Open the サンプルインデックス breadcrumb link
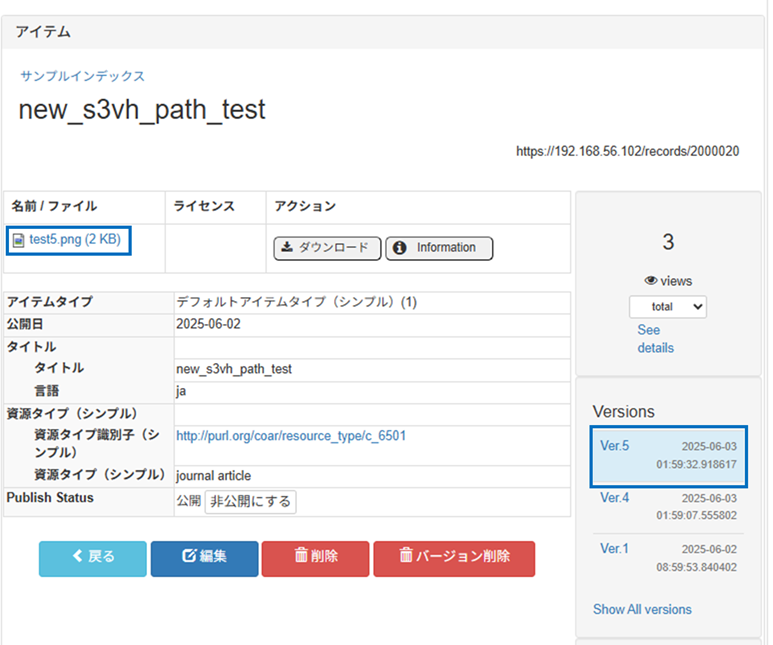Viewport: 773px width, 645px height. (83, 76)
